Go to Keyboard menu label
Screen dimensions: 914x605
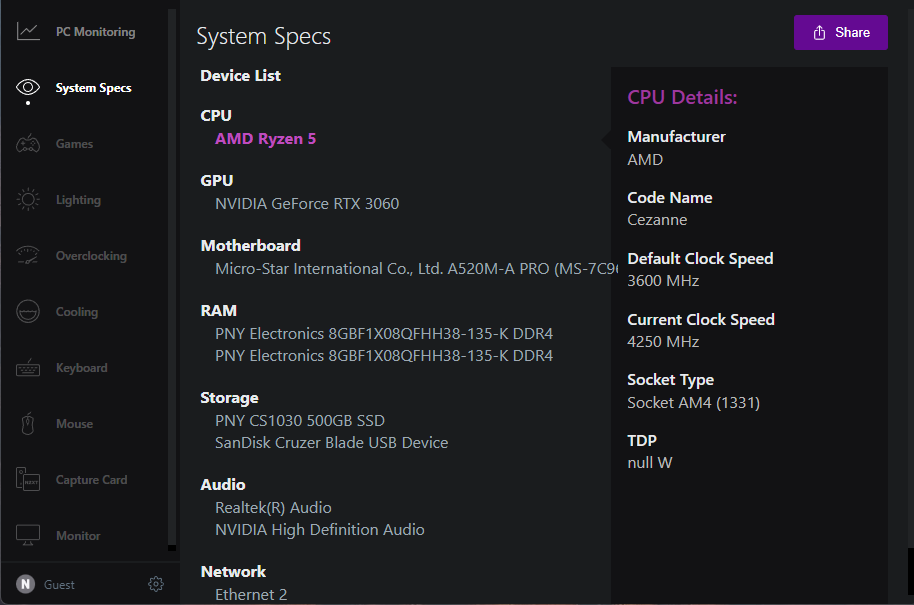pyautogui.click(x=82, y=368)
